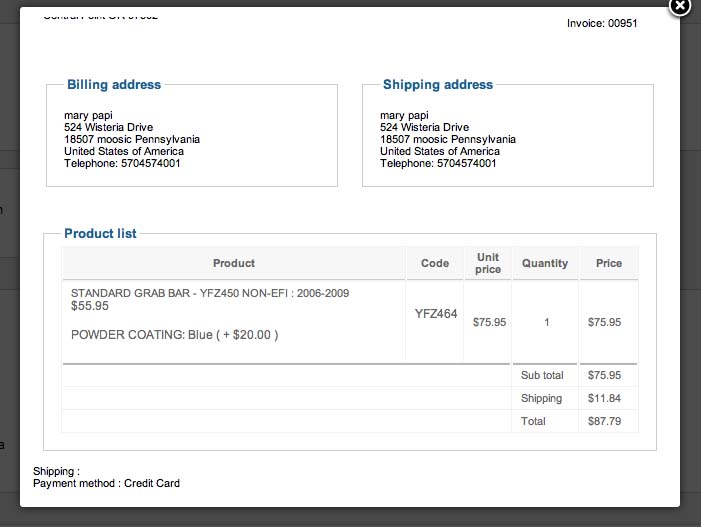Click the billing address telephone number
Screen dimensions: 701x527
122,164
